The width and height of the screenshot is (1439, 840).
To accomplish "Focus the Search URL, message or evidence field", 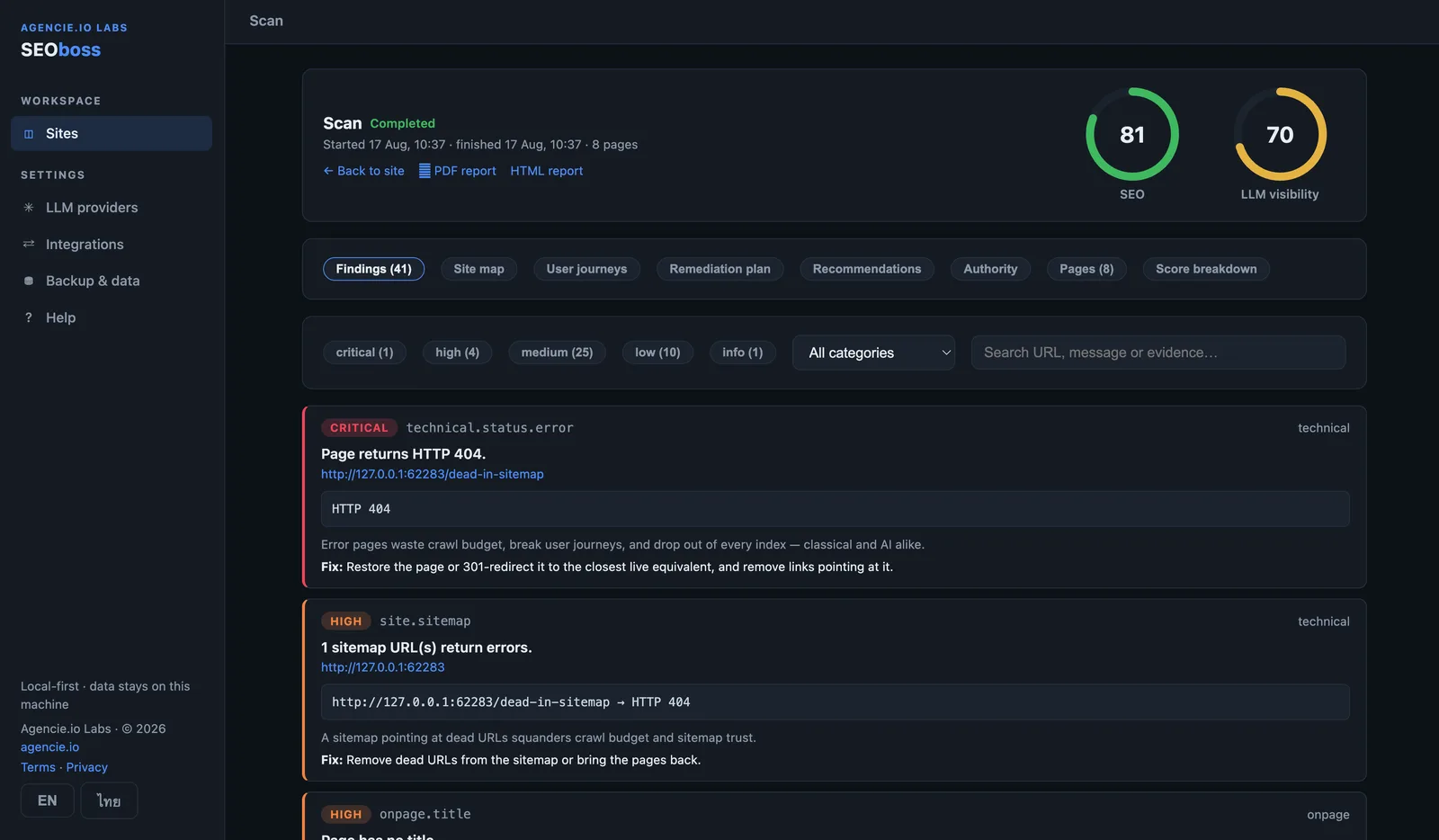I will 1158,353.
